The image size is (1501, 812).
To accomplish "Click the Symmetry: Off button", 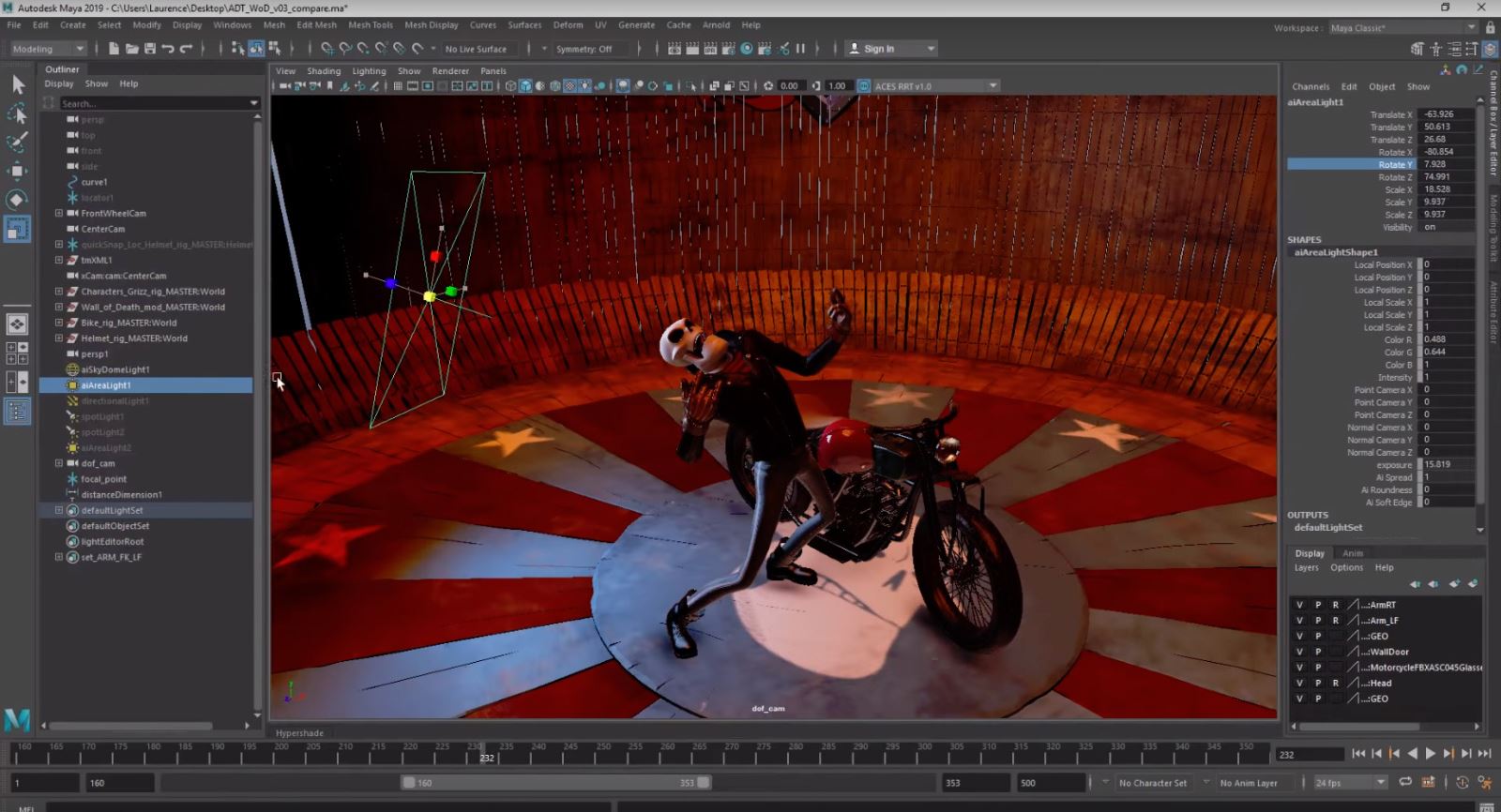I will (x=584, y=49).
